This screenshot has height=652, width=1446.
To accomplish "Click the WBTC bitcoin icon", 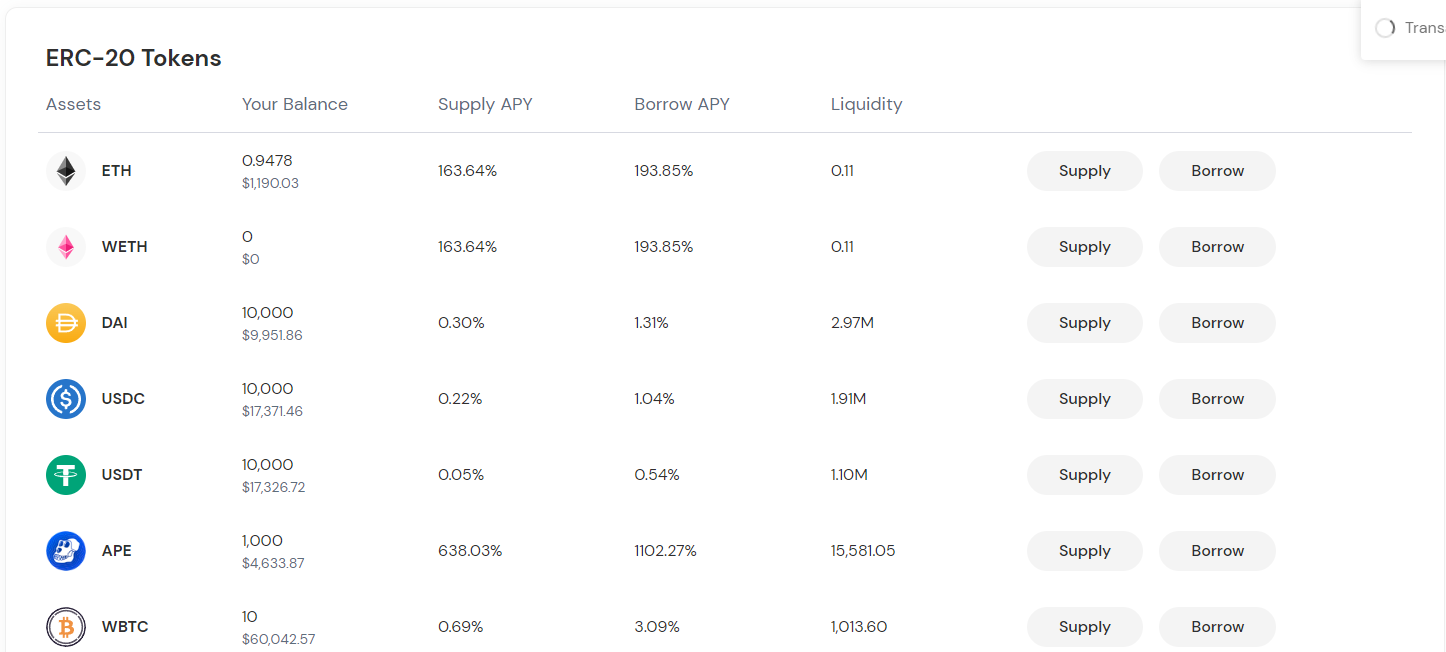I will 66,627.
